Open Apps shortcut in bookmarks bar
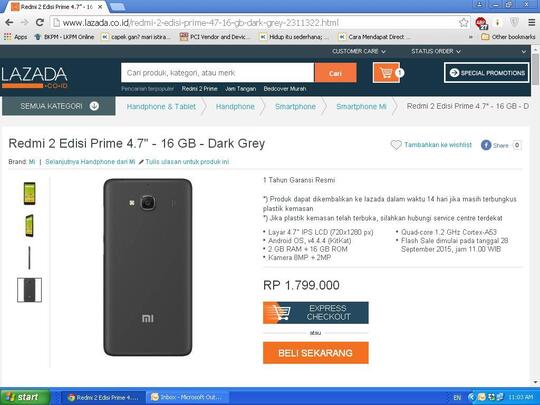 [15, 37]
